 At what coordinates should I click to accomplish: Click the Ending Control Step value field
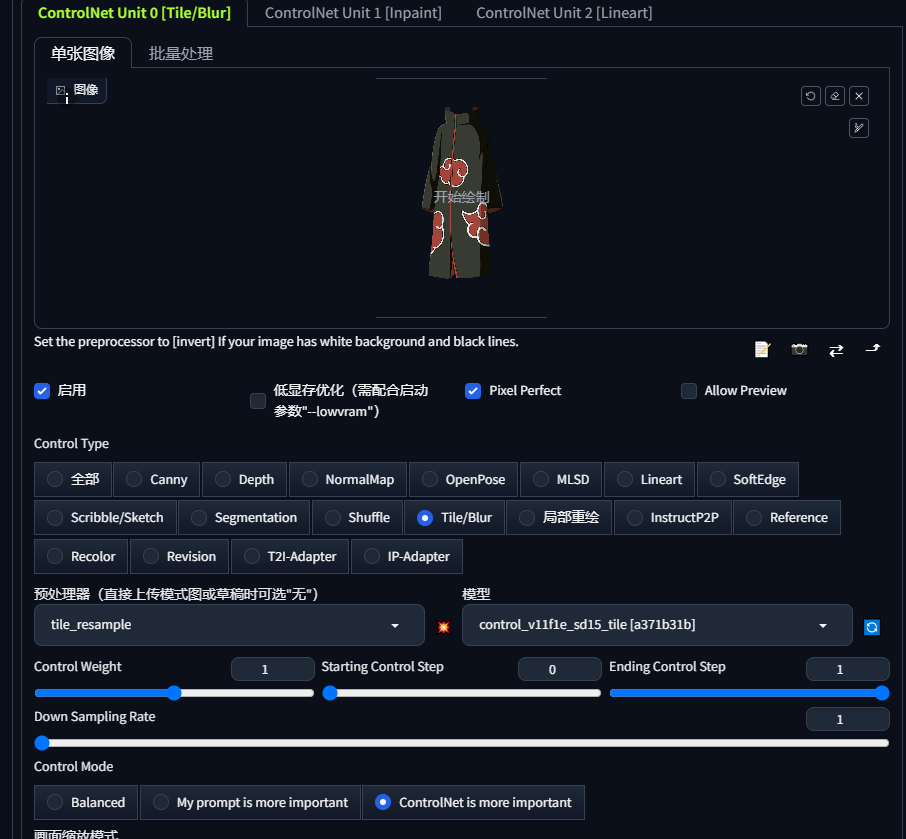click(848, 669)
